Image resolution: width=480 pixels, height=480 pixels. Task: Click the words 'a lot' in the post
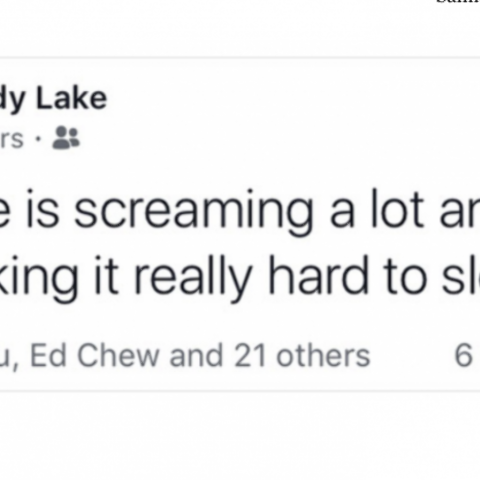[377, 209]
